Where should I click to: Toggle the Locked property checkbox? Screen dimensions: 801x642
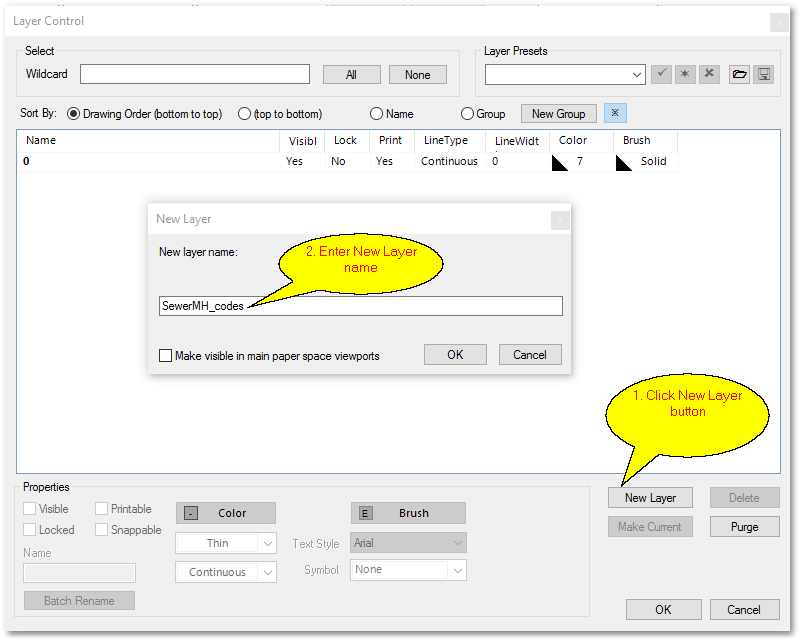[30, 530]
